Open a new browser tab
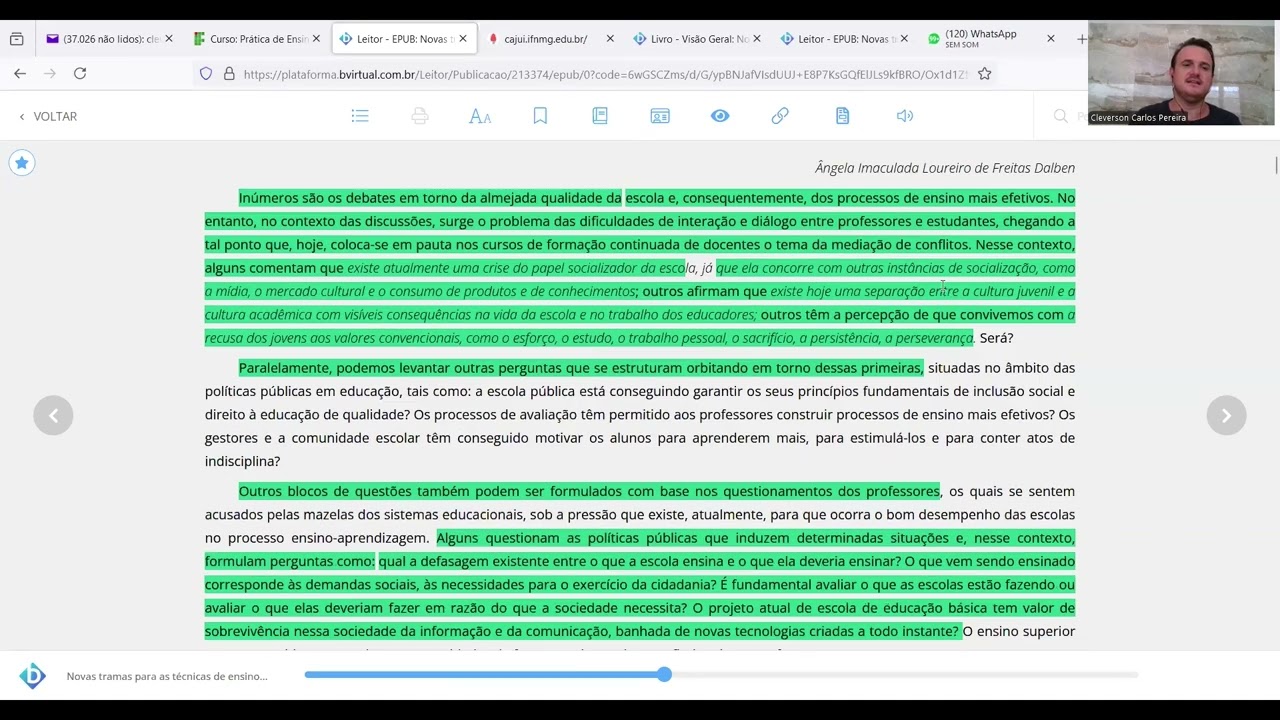This screenshot has height=720, width=1280. 1081,39
